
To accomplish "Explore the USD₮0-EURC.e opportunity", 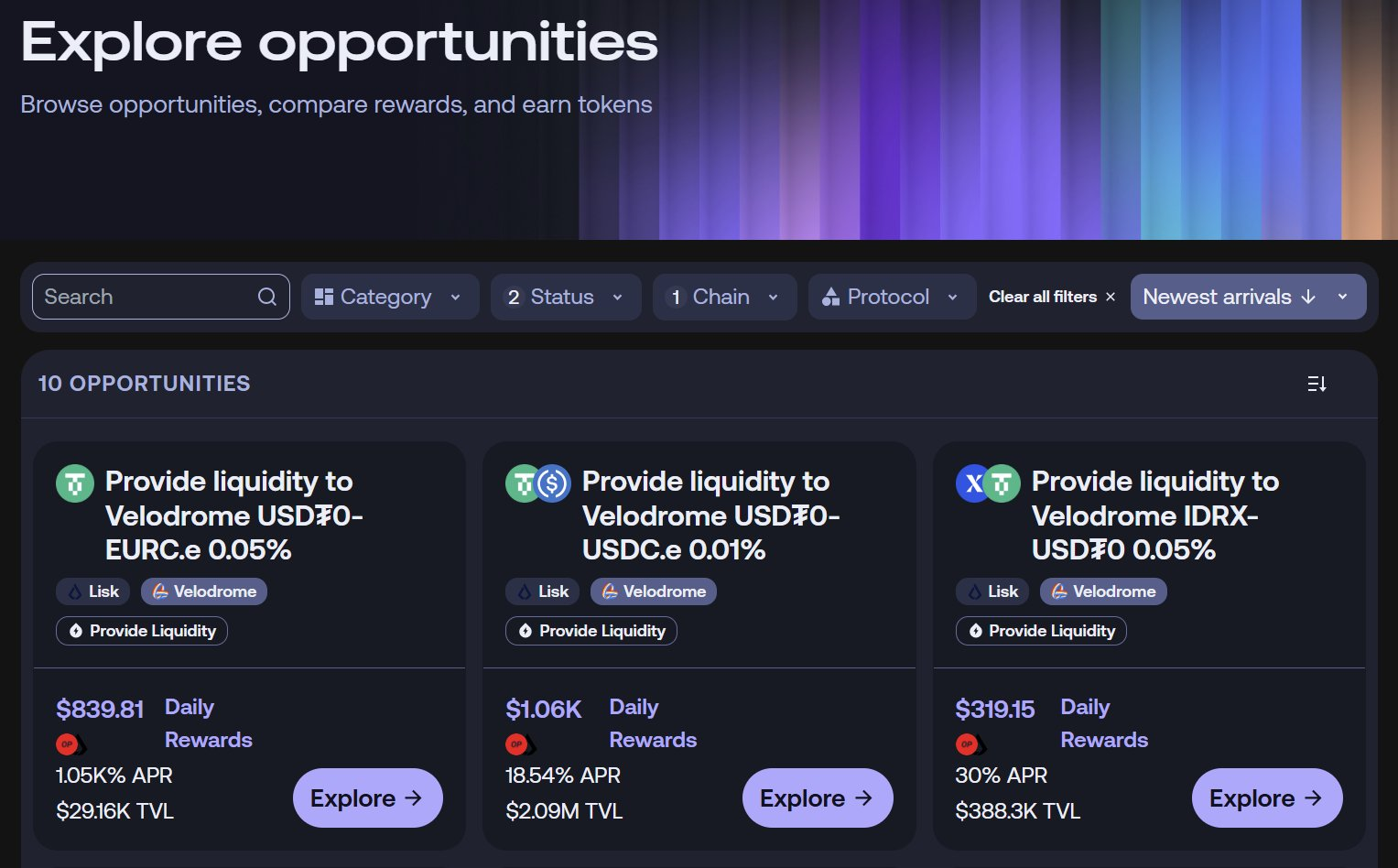I will [x=367, y=798].
